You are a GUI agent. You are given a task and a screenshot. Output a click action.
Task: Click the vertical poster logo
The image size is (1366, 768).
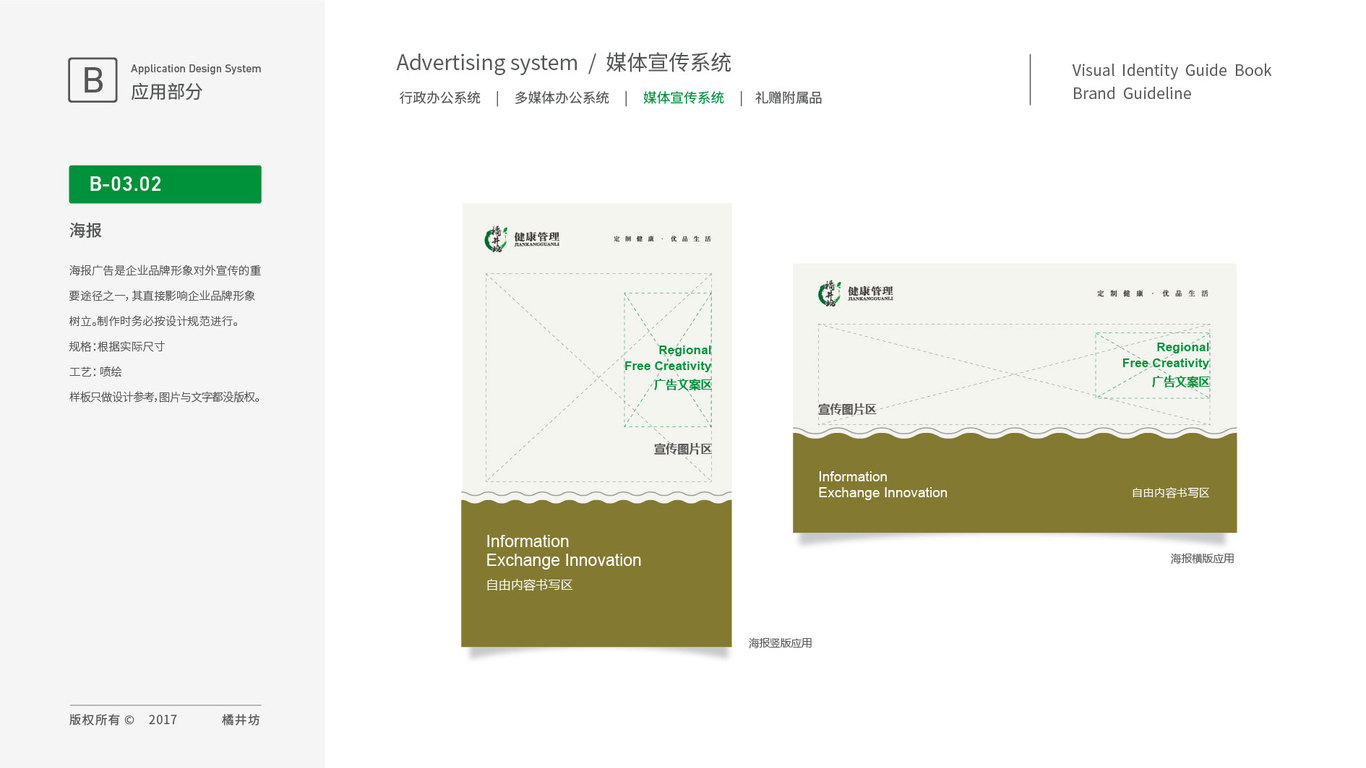tap(522, 238)
